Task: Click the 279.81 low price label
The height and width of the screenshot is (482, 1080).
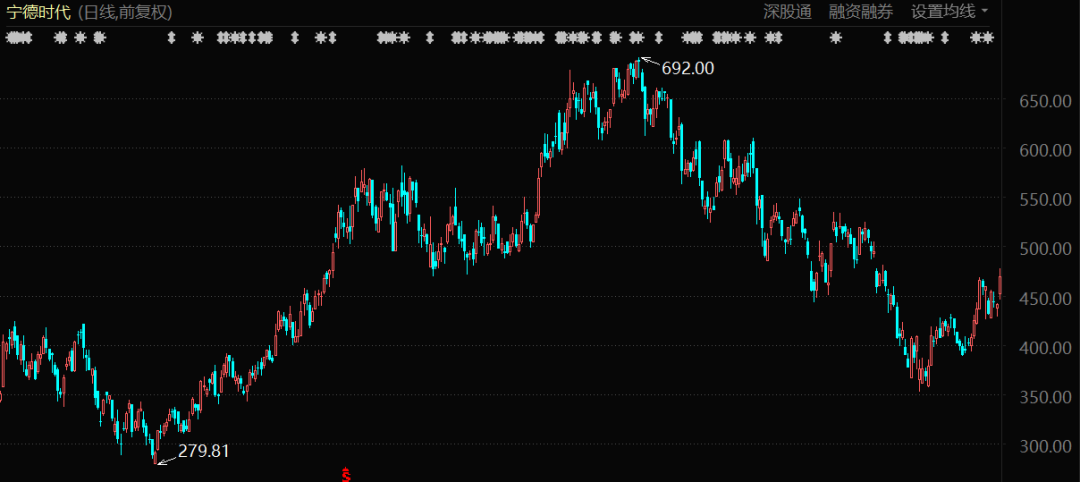Action: 203,451
